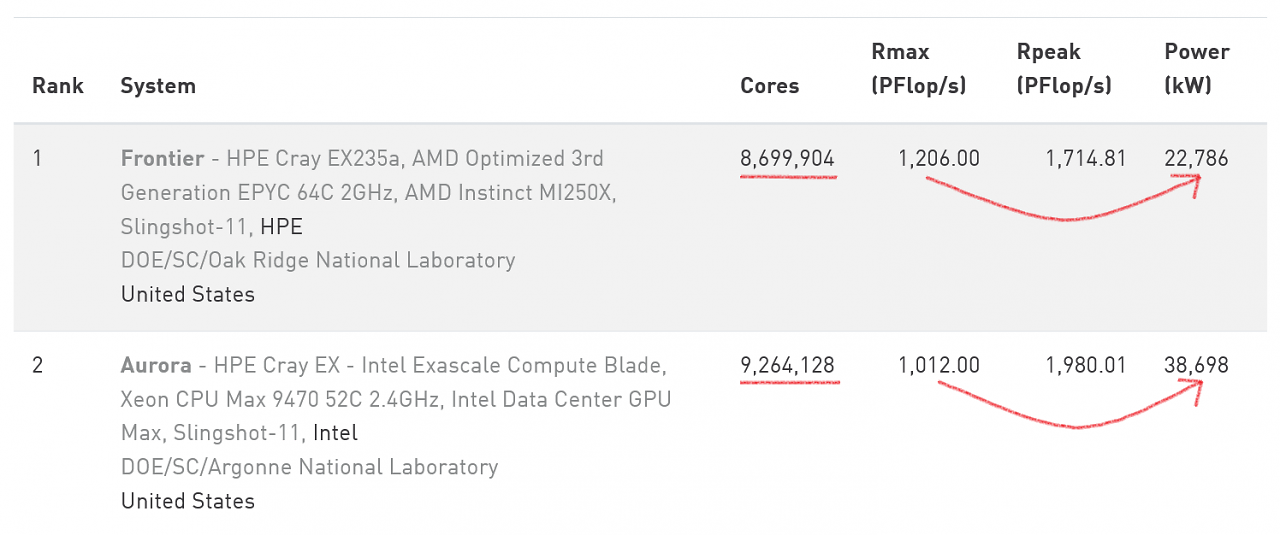Click the Rpeak (PFlop/s) column header
The image size is (1280, 535).
click(1064, 69)
